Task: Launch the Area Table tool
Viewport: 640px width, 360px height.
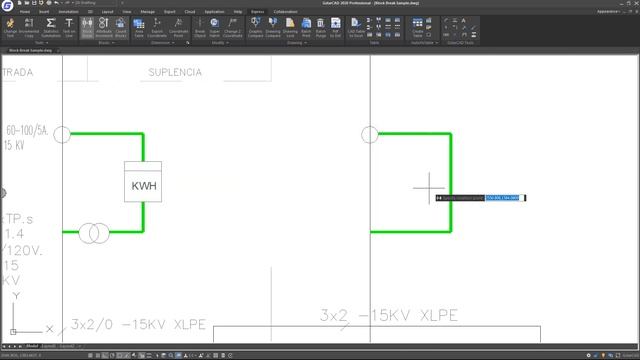Action: [139, 28]
